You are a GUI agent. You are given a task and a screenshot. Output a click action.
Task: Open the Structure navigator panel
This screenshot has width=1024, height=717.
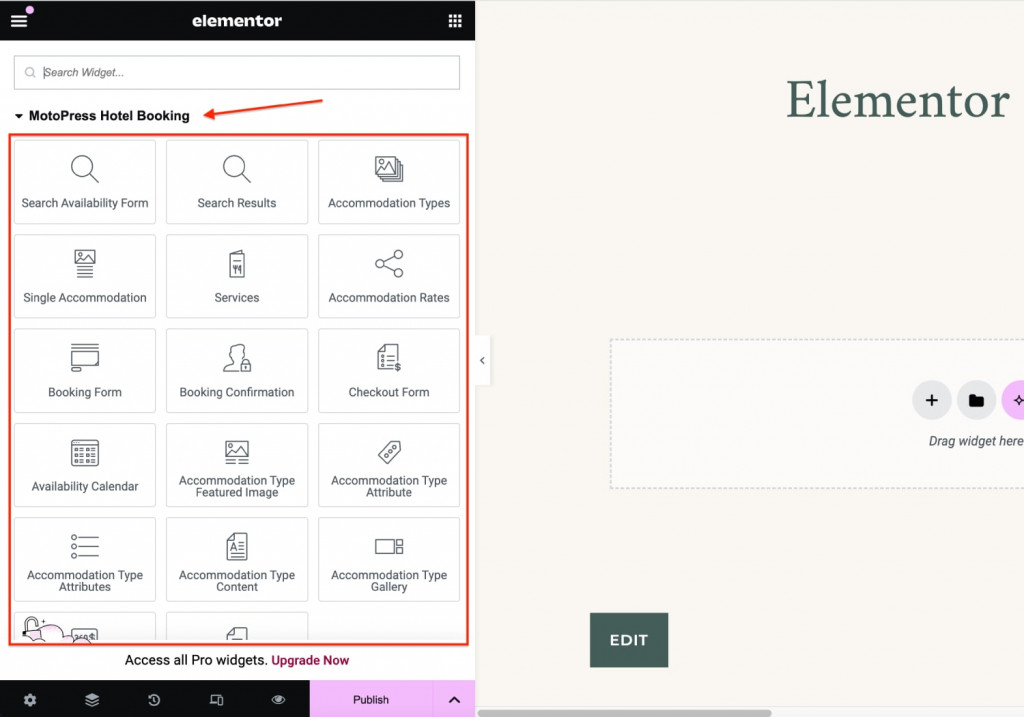point(92,700)
